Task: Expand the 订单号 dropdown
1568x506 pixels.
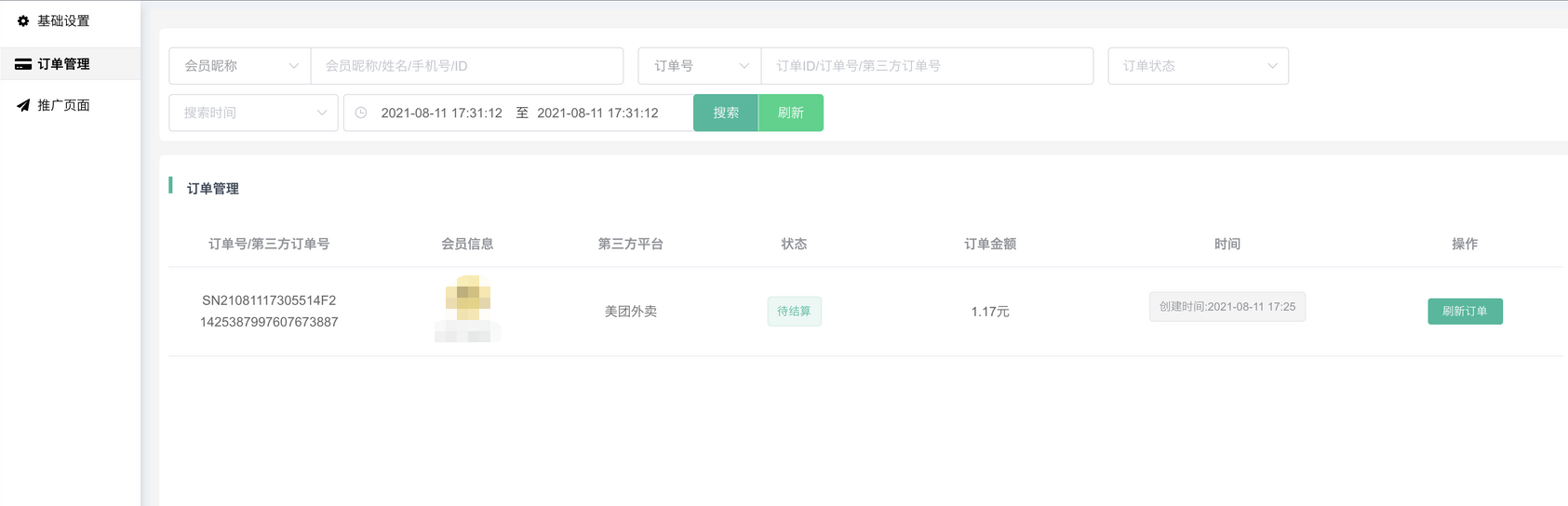Action: 700,66
